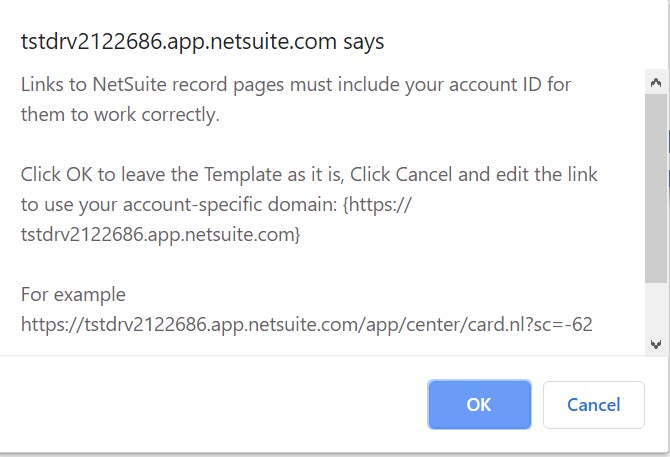Click the scrollbar down arrow
Screen dimensions: 670x457
coord(656,344)
